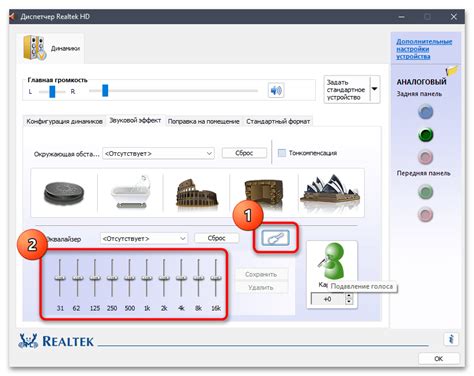The image size is (474, 376).
Task: Open the yellow folder connector settings icon
Action: (x=452, y=71)
